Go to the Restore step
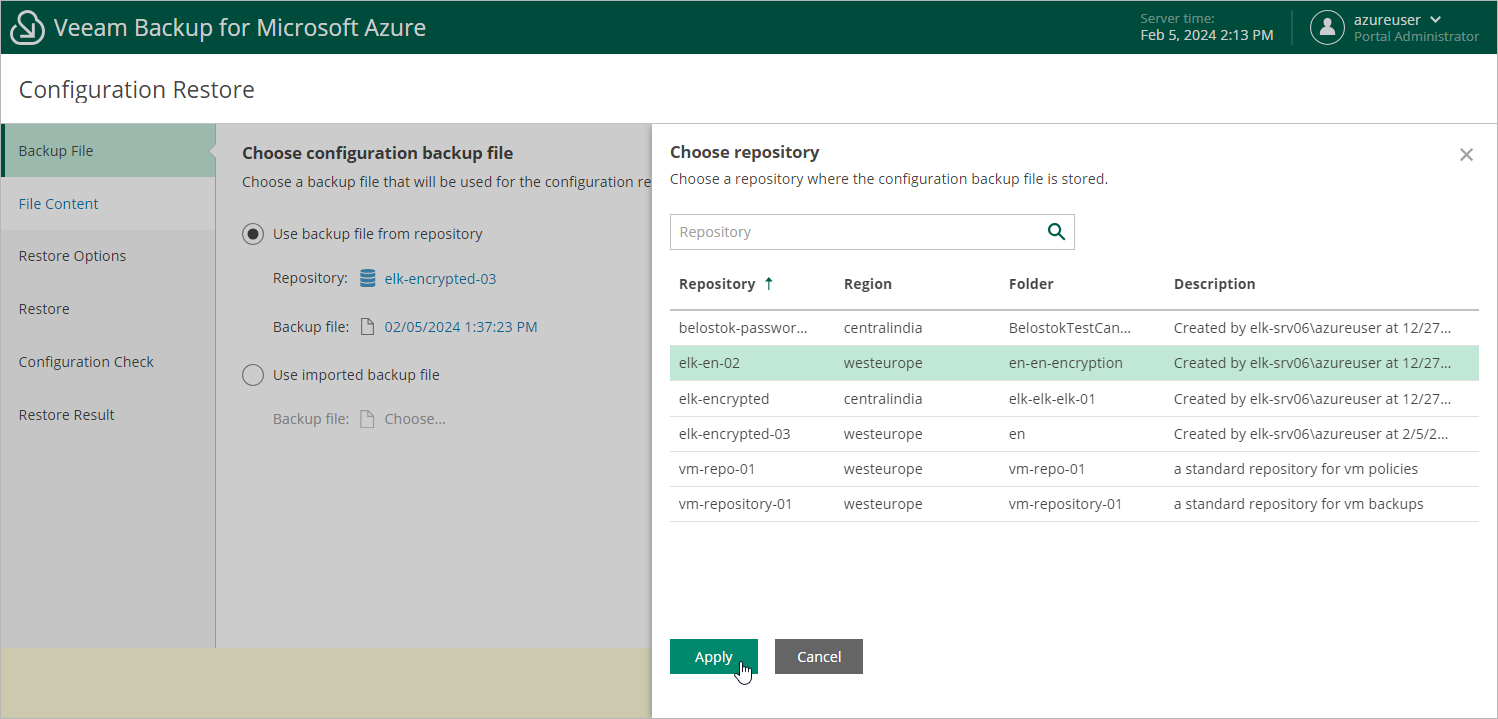 108,309
